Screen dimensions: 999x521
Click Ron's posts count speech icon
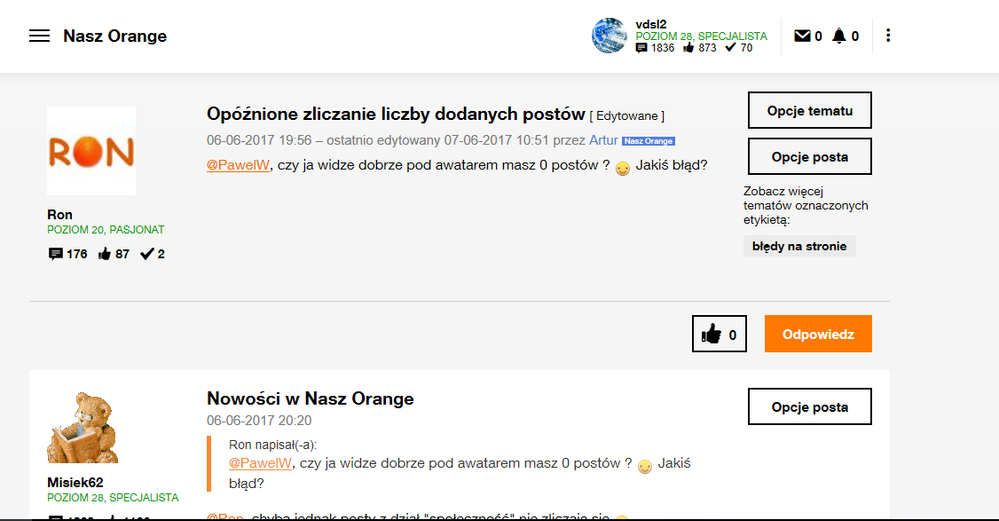pyautogui.click(x=55, y=253)
